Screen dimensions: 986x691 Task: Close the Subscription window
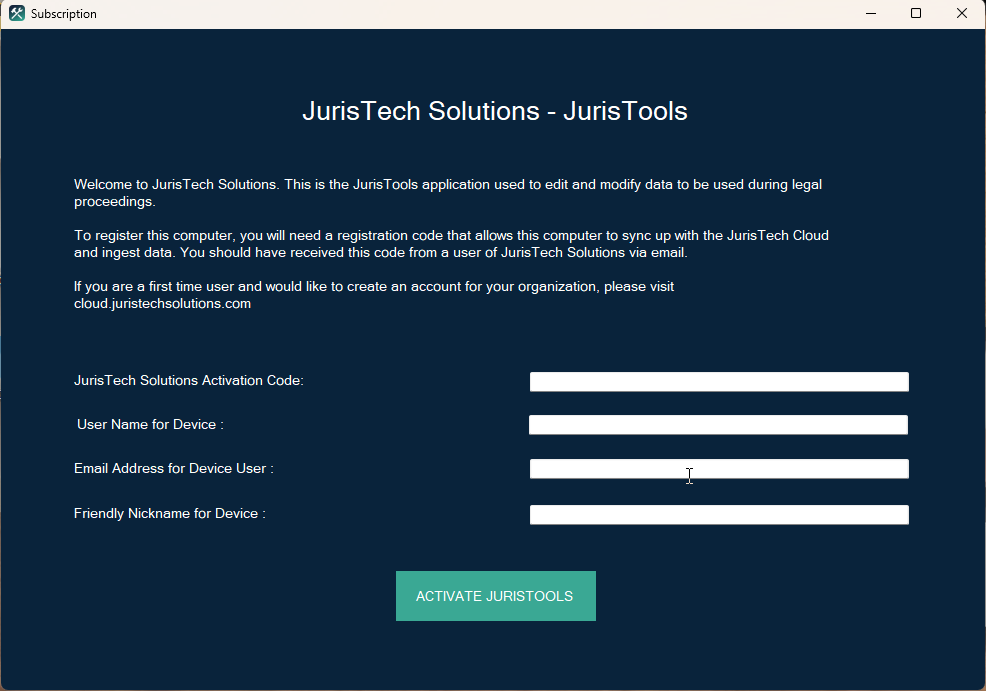tap(961, 13)
